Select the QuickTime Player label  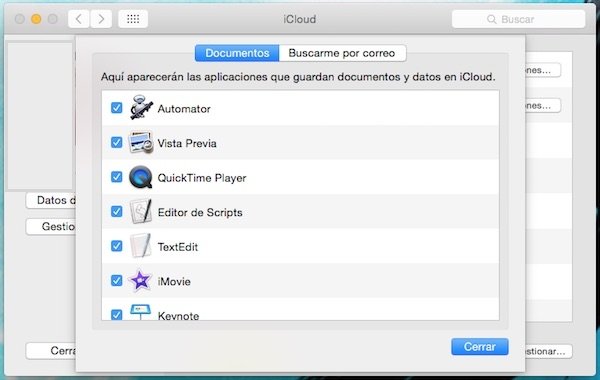[202, 178]
